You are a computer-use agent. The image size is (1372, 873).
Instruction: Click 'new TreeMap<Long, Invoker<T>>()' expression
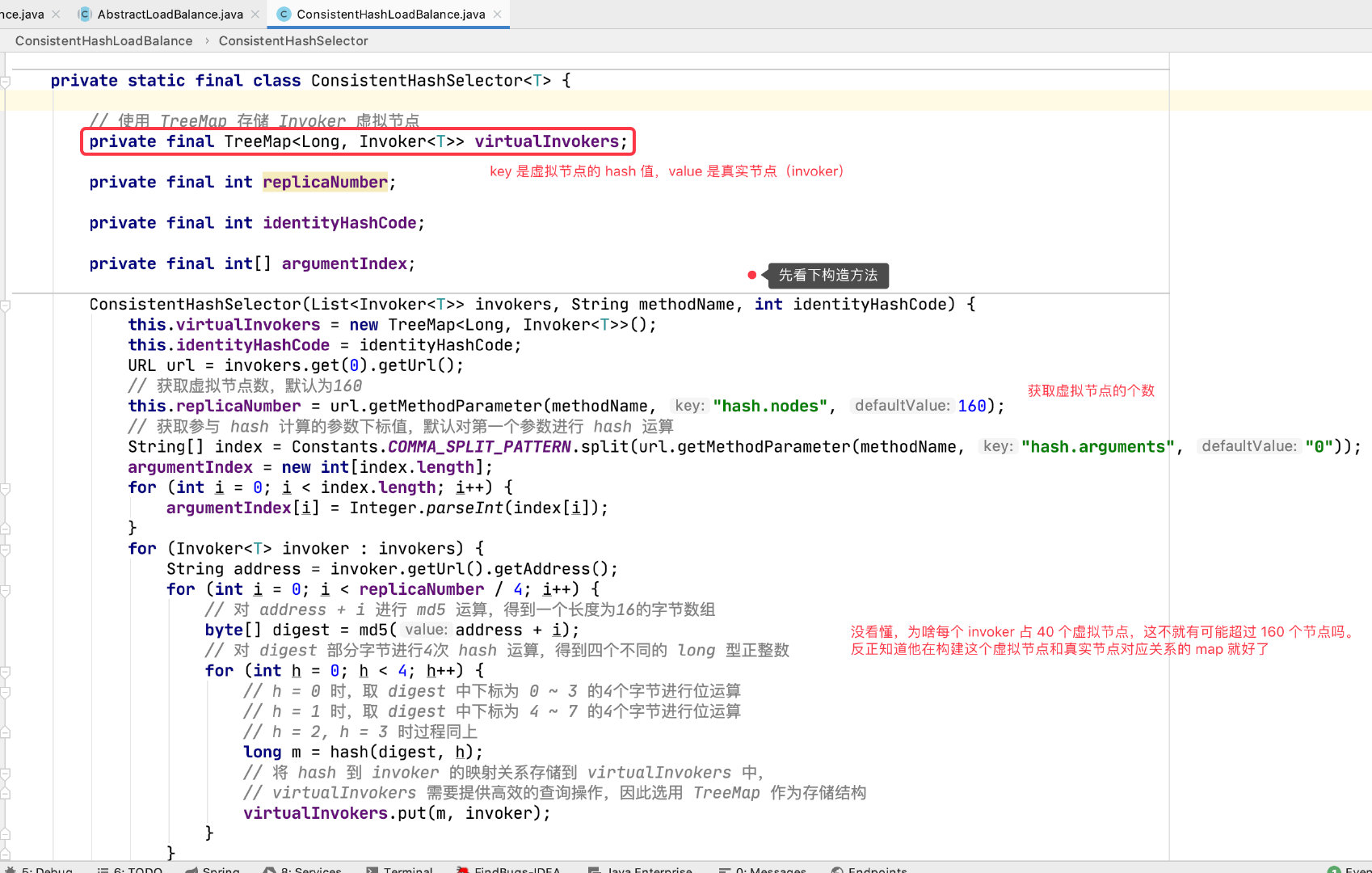499,324
